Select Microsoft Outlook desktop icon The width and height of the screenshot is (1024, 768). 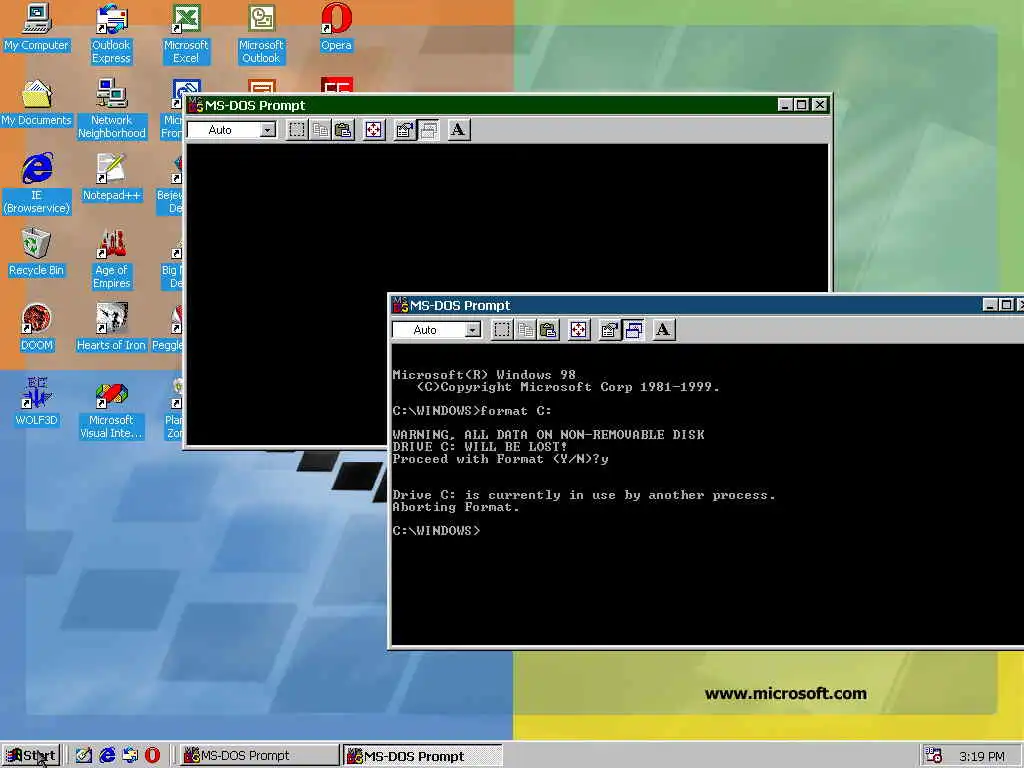tap(261, 33)
